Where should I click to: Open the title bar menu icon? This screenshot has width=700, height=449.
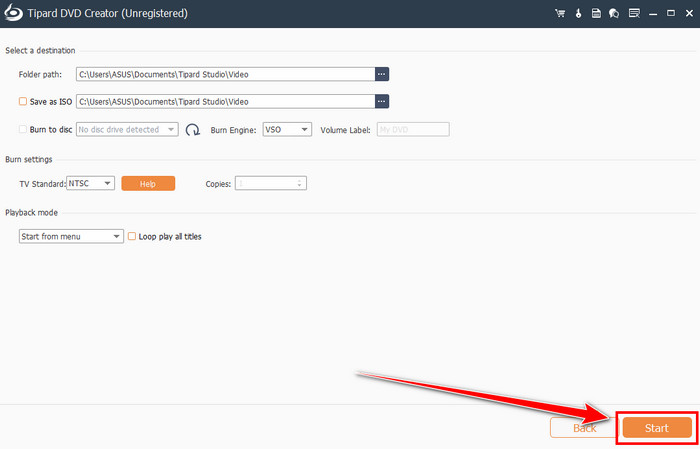tap(633, 14)
